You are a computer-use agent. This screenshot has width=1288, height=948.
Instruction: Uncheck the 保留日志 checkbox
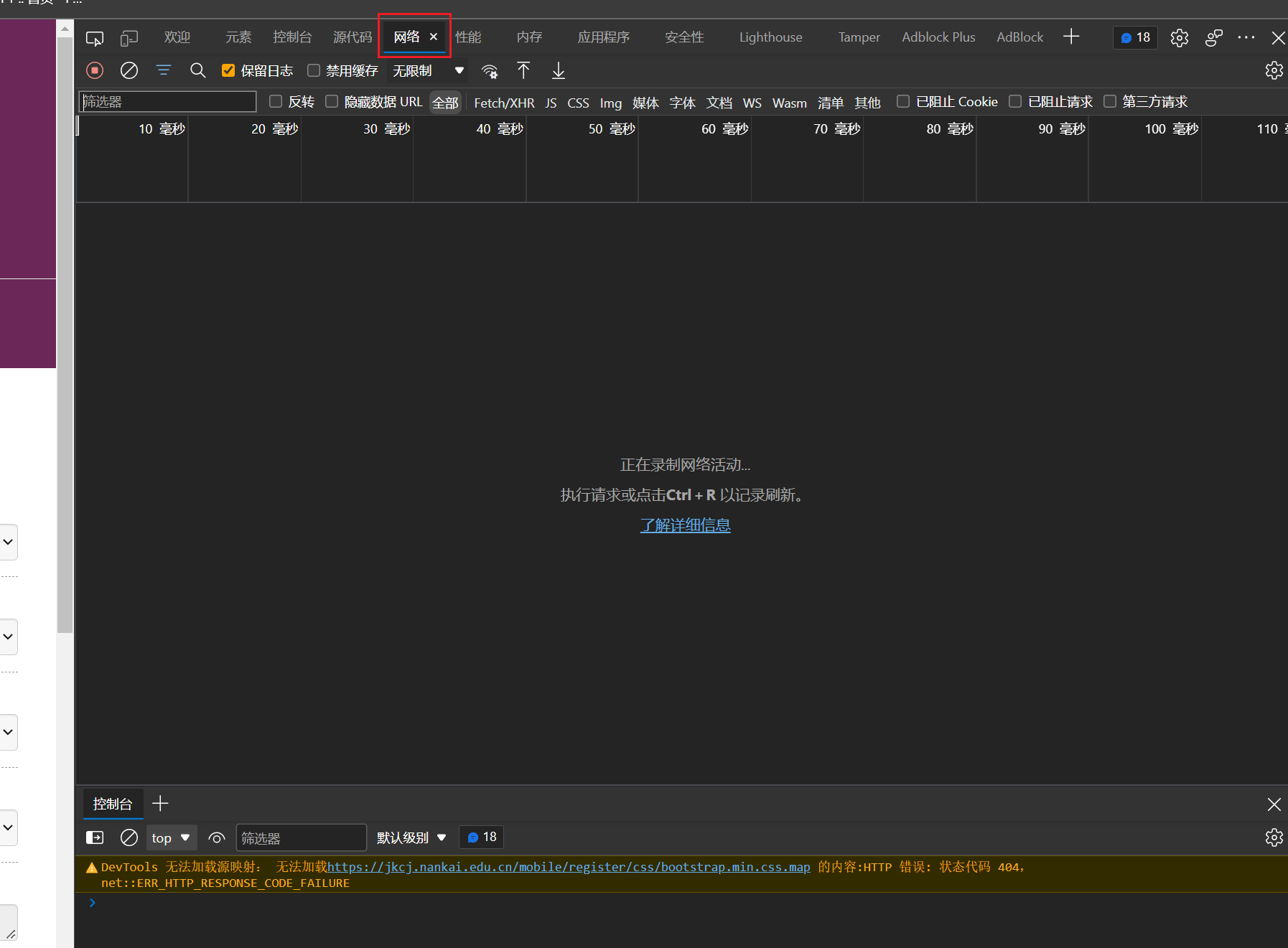[x=228, y=70]
